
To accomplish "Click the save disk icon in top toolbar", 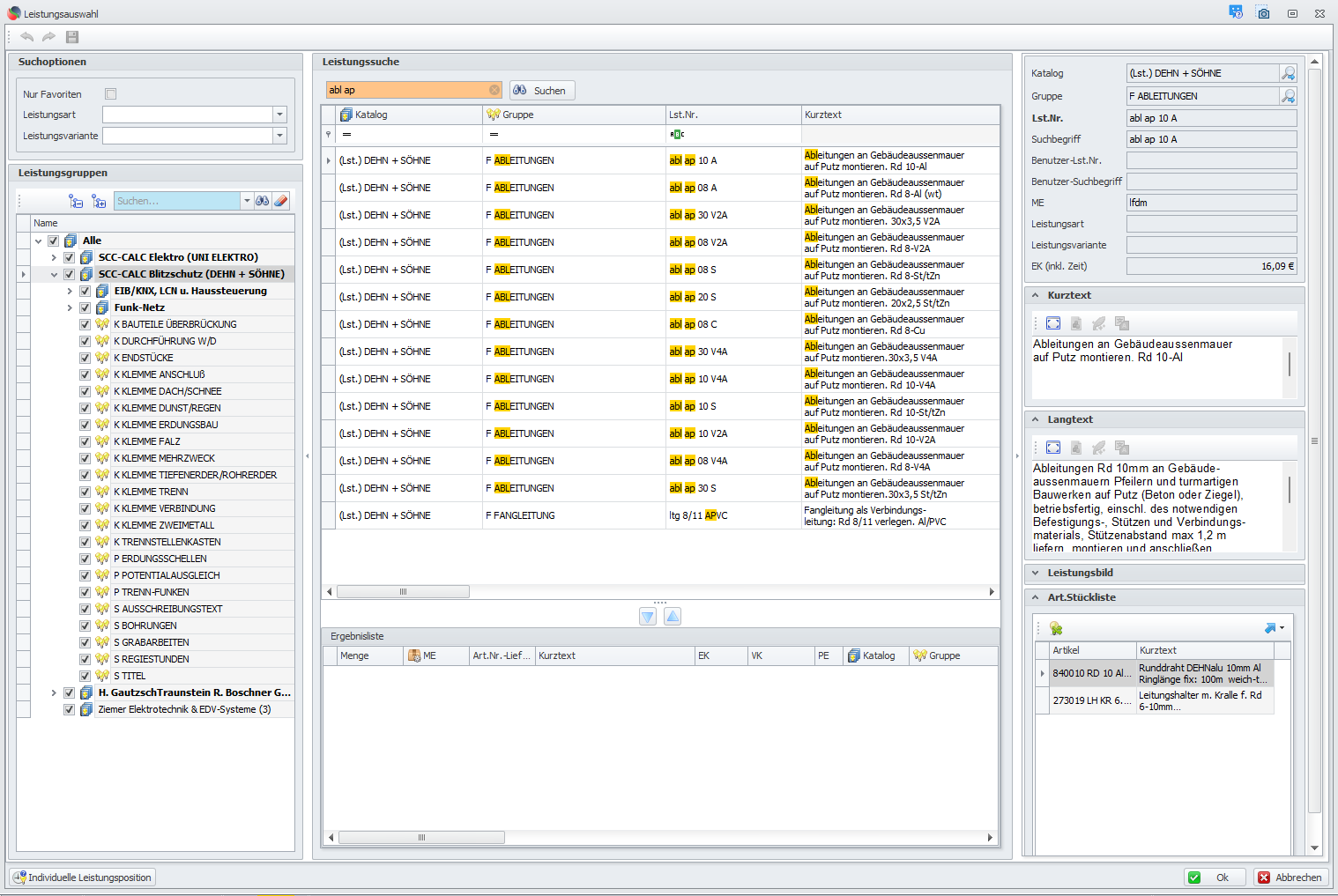I will (72, 37).
